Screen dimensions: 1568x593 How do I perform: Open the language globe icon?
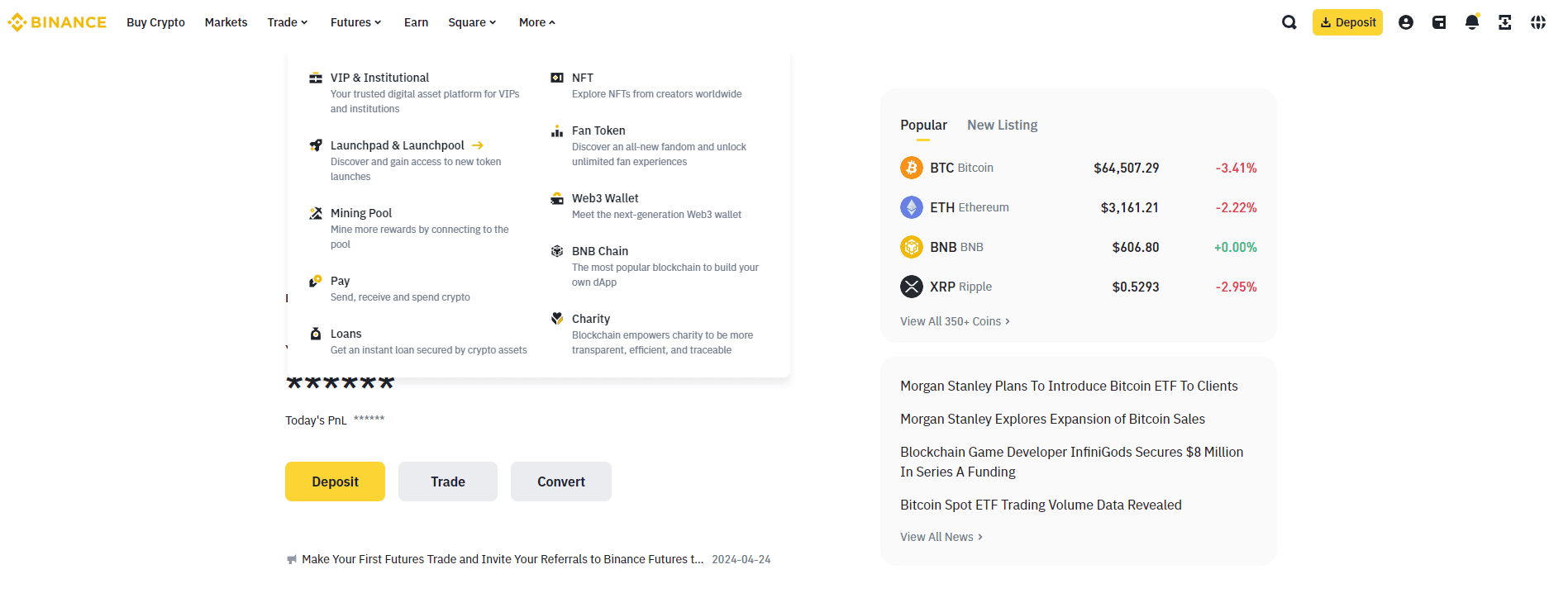coord(1537,22)
